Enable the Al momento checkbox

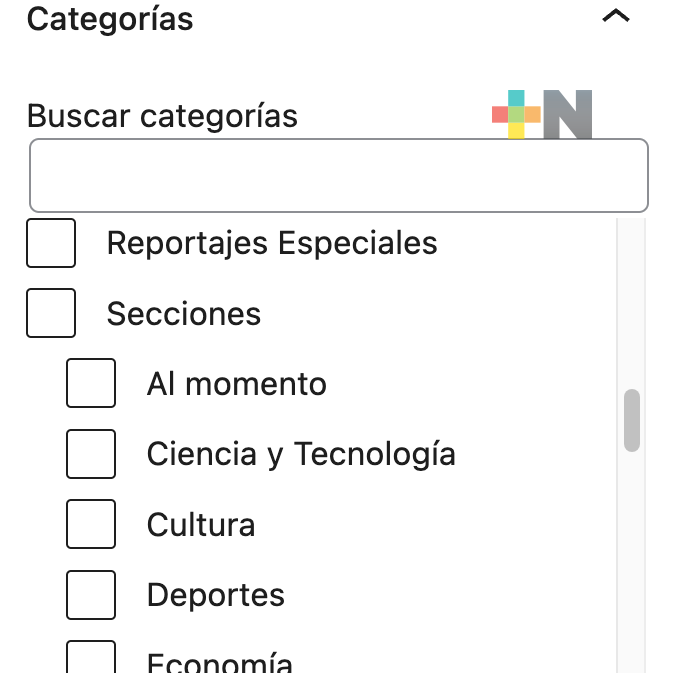[91, 383]
